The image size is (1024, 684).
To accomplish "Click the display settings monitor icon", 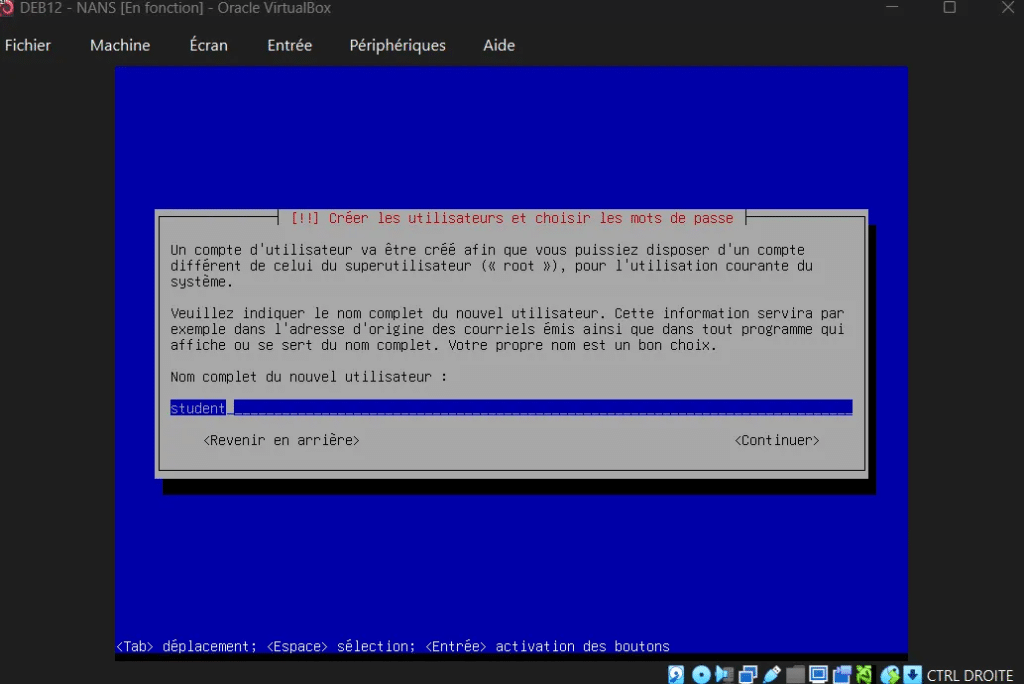I will pyautogui.click(x=818, y=675).
